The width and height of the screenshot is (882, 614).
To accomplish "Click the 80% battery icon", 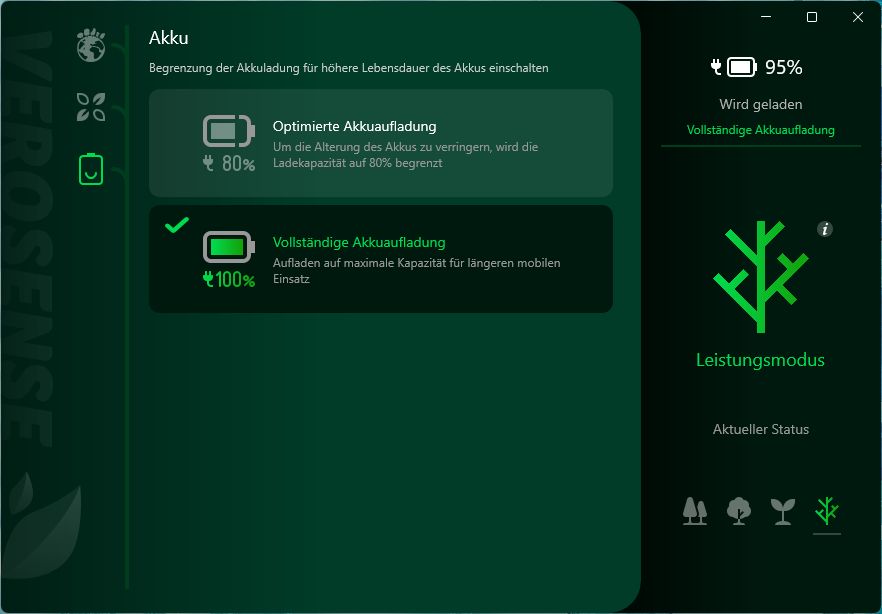I will pos(229,143).
